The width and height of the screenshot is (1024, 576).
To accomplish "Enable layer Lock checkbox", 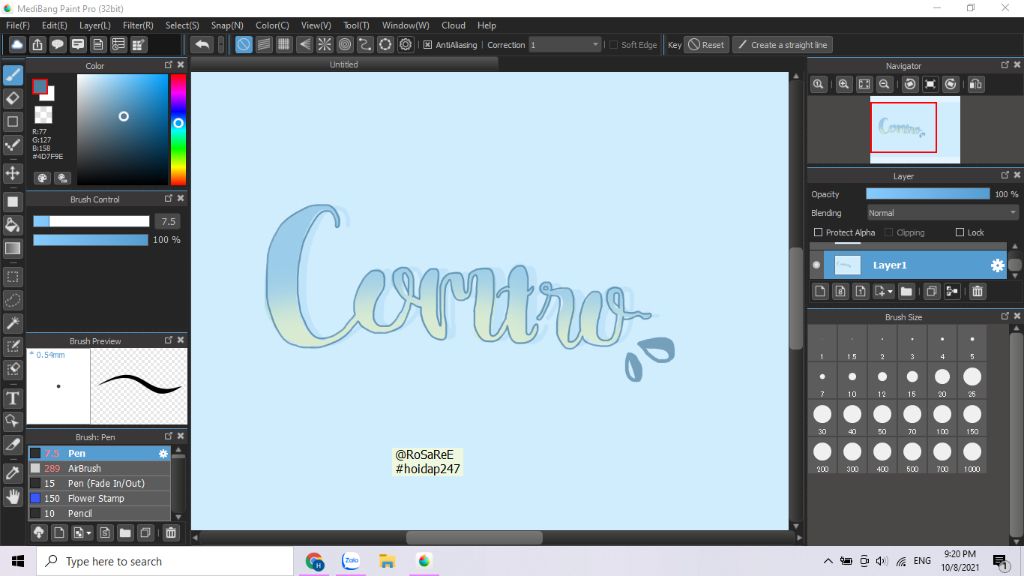I will coord(959,232).
